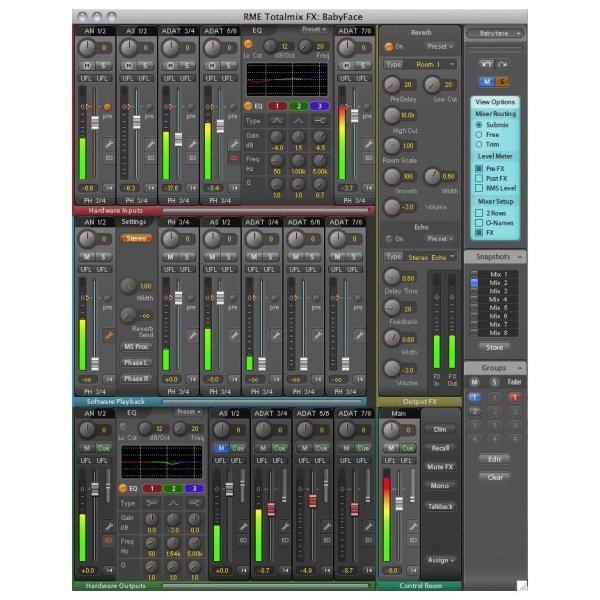Open the Hardware Outputs EQ Preset dropdown
The width and height of the screenshot is (600, 600).
coord(189,412)
